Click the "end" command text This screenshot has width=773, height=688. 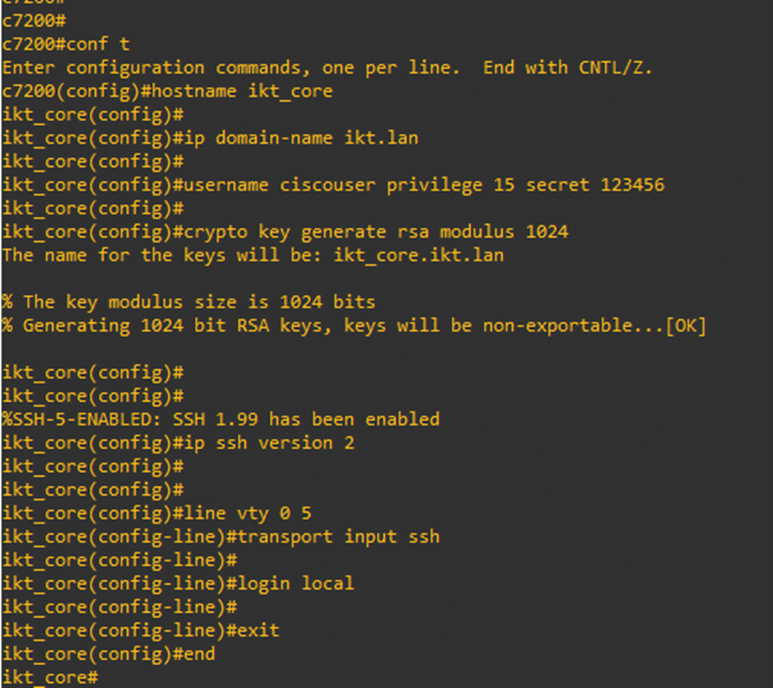click(199, 654)
